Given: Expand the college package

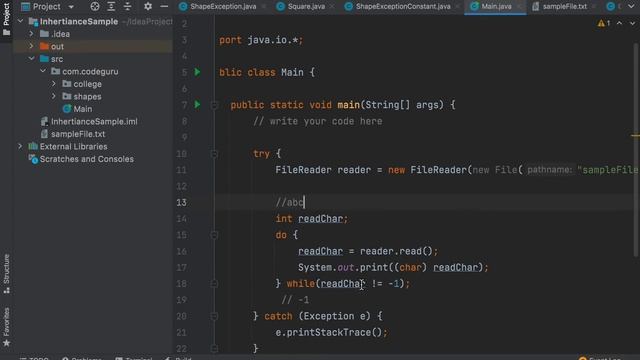Looking at the screenshot, I should 54,84.
